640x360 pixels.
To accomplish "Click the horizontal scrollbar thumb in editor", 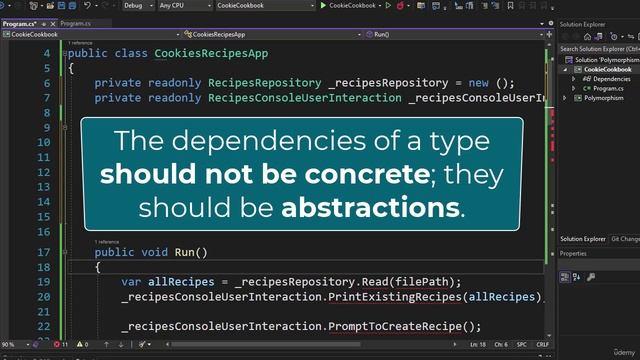I will click(x=266, y=344).
